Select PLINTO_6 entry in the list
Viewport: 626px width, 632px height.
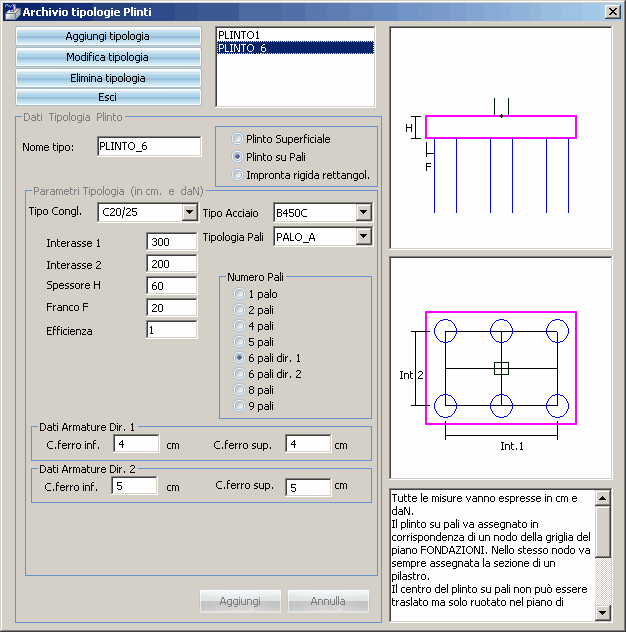click(295, 48)
